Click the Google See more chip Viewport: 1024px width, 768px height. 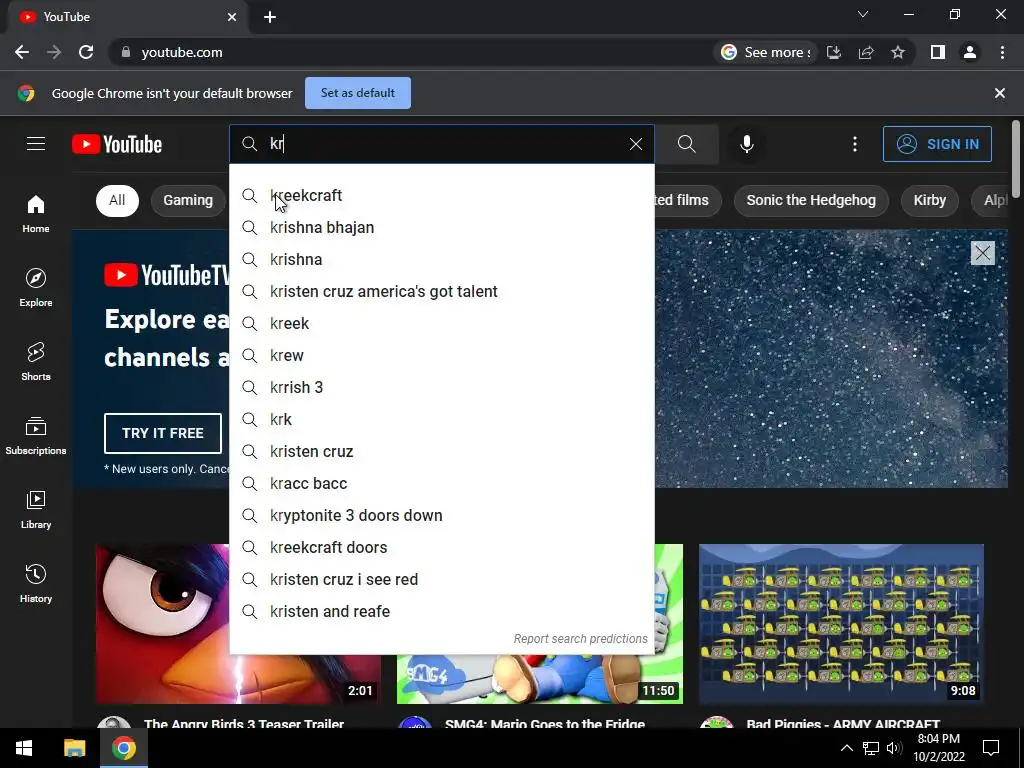click(765, 52)
